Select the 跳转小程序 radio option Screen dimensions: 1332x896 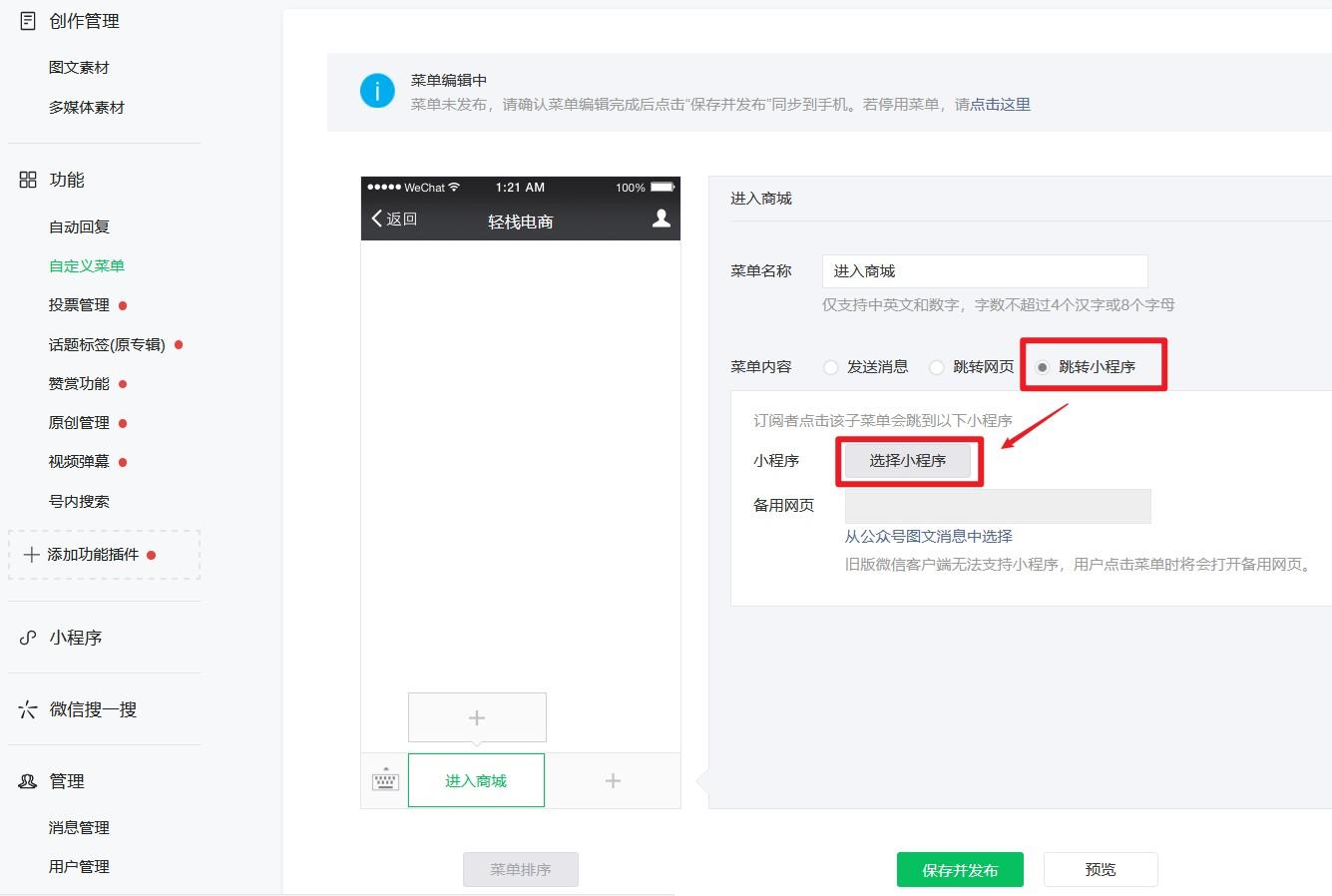[x=1043, y=367]
